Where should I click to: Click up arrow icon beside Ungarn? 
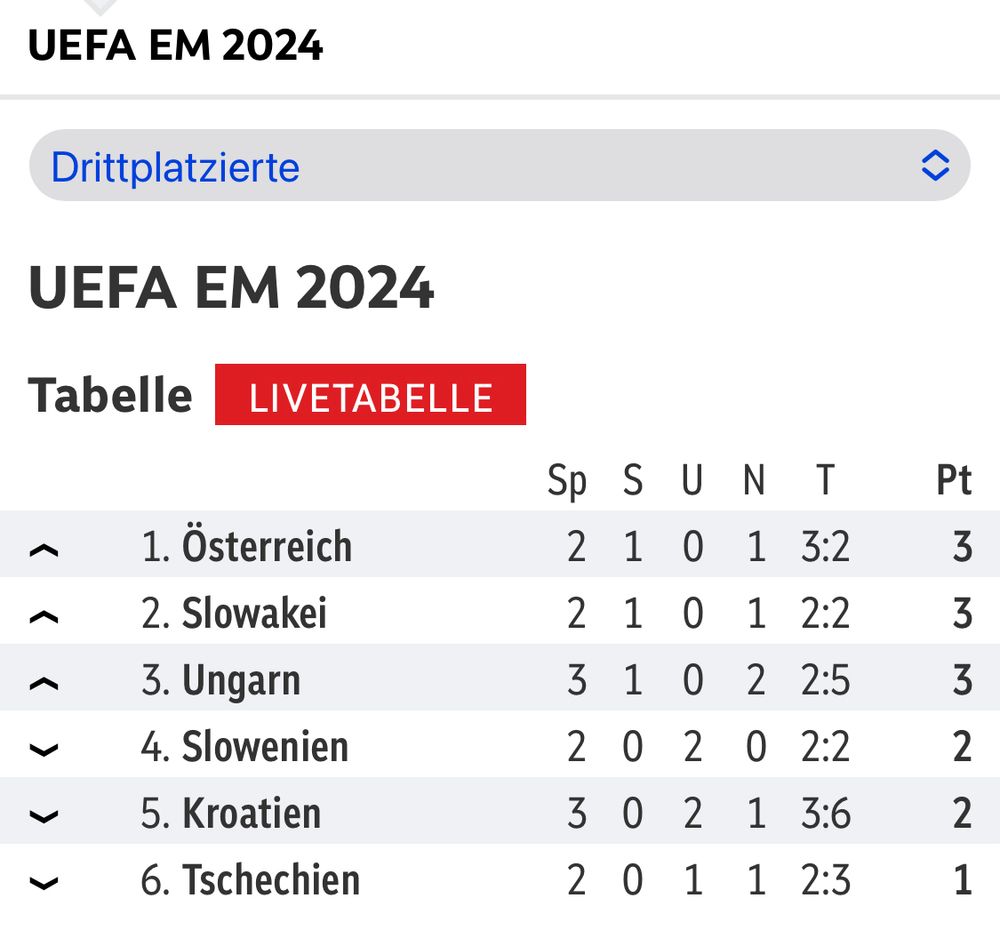coord(45,682)
